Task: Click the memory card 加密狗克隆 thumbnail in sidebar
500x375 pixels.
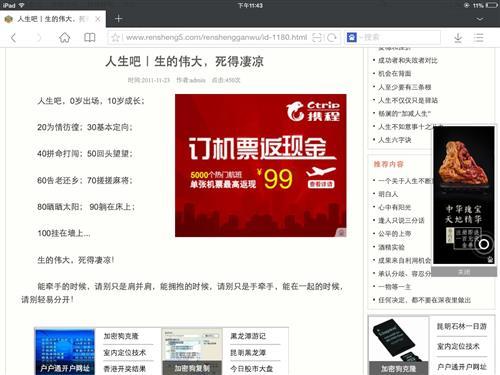Action: 398,346
